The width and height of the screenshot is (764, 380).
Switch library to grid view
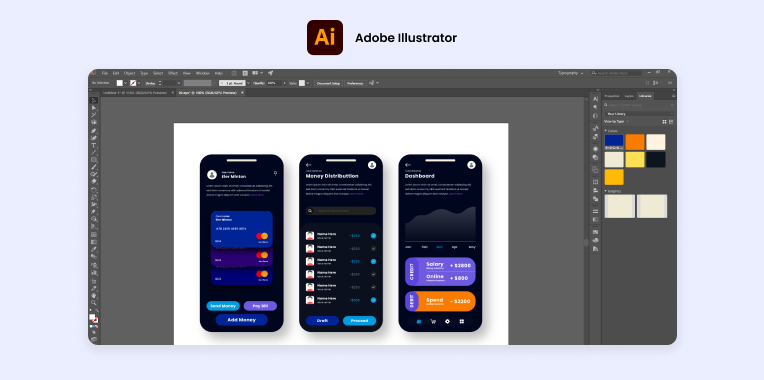pyautogui.click(x=664, y=122)
